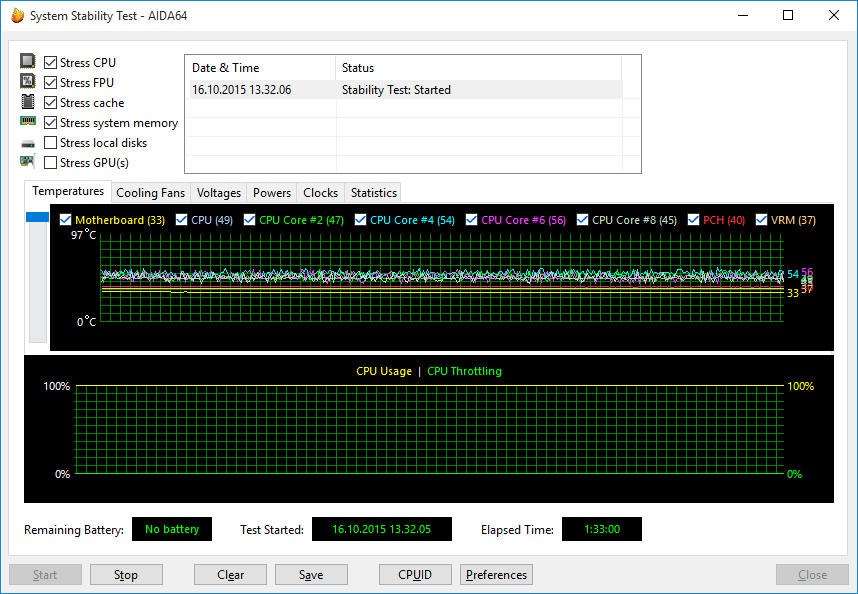
Task: Enable Stress GPU(s) checkbox
Action: [50, 162]
